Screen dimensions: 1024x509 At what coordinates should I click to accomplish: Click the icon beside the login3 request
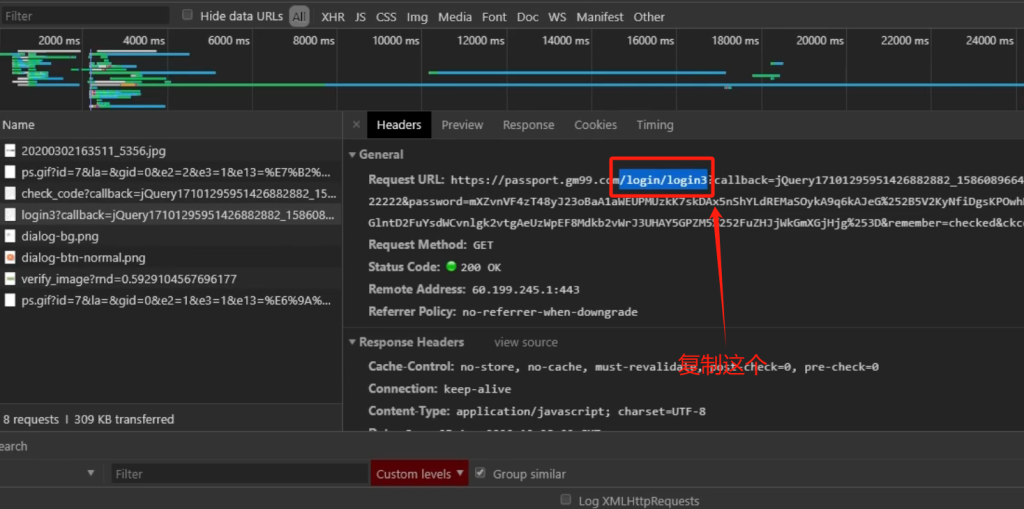coord(10,215)
